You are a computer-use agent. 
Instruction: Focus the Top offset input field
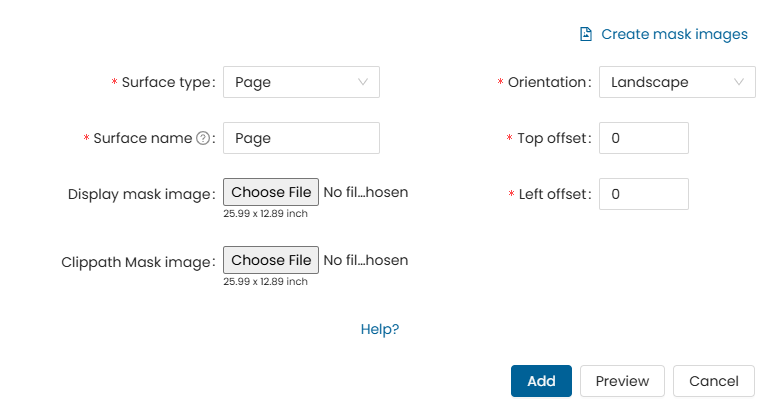[x=643, y=139]
